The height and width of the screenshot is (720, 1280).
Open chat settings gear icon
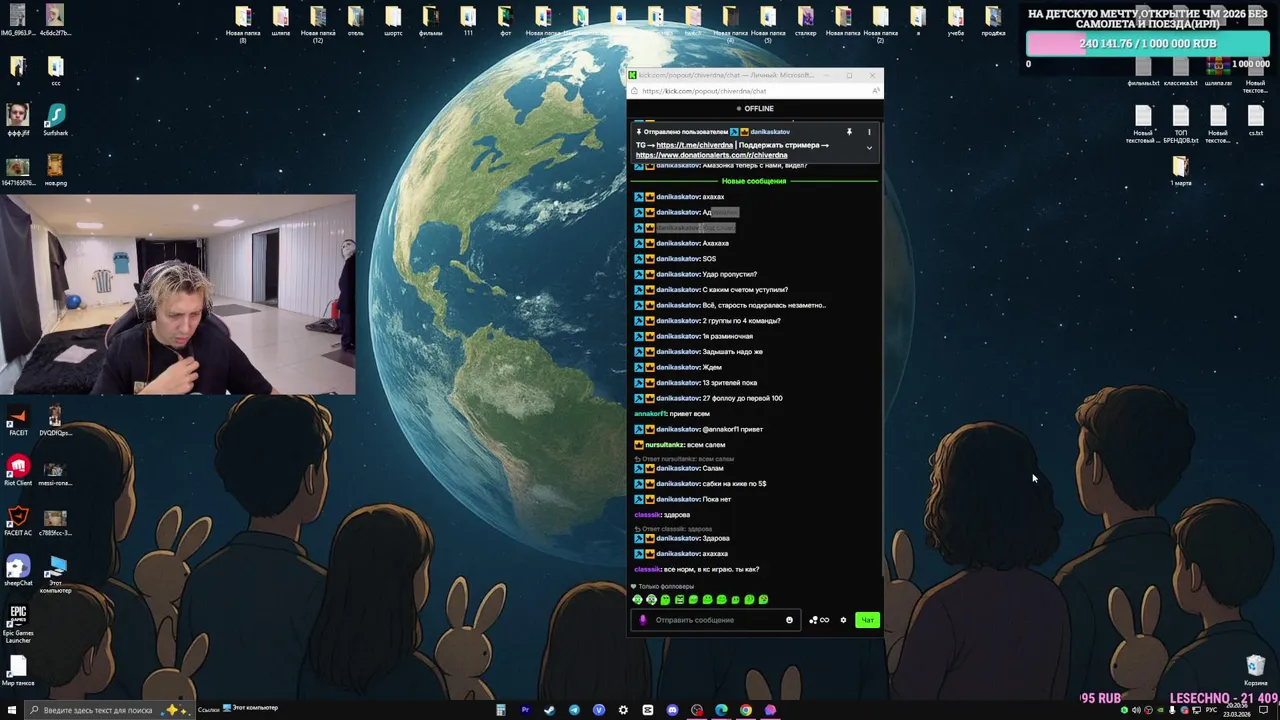[843, 620]
